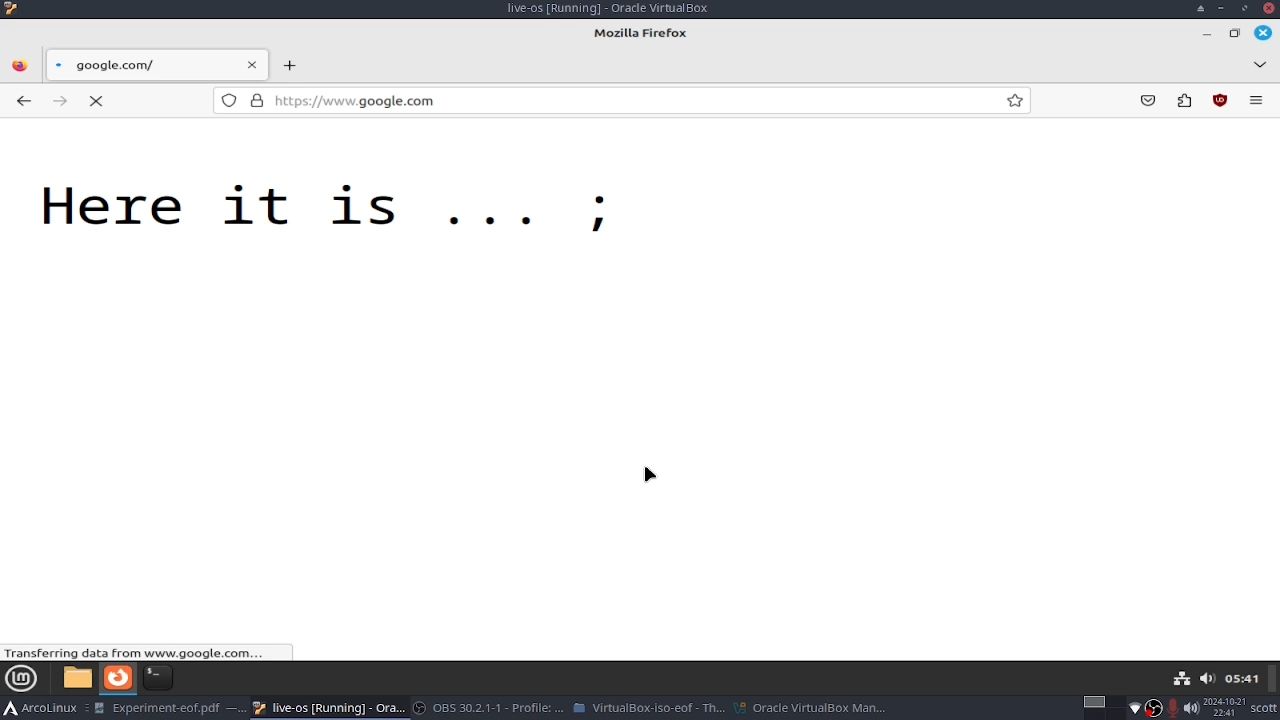1280x720 pixels.
Task: Click the site padlock security icon
Action: [x=257, y=101]
